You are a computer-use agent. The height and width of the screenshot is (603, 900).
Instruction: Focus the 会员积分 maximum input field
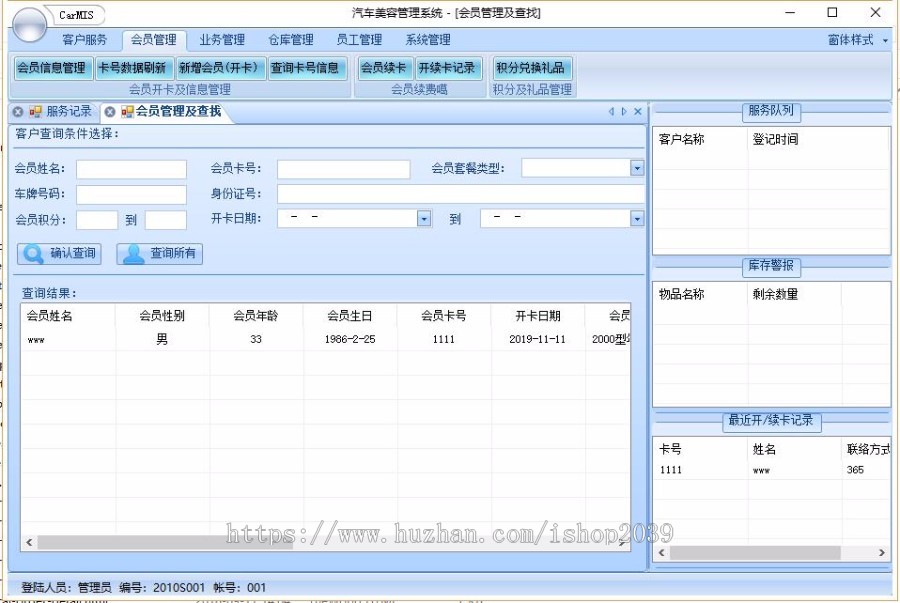click(166, 220)
